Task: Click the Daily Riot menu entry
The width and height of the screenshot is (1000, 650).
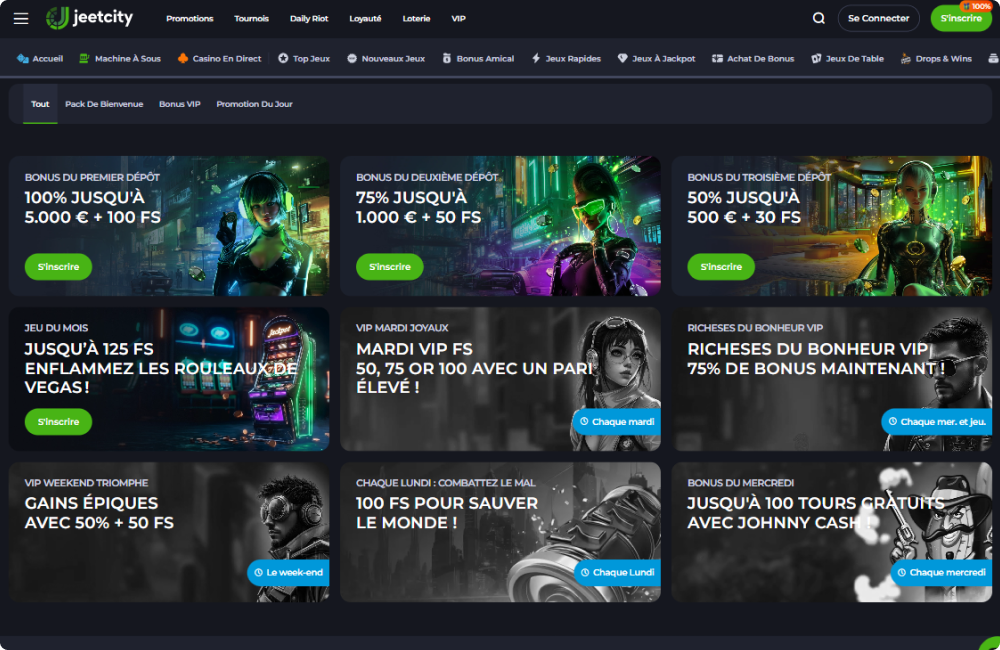Action: 307,18
